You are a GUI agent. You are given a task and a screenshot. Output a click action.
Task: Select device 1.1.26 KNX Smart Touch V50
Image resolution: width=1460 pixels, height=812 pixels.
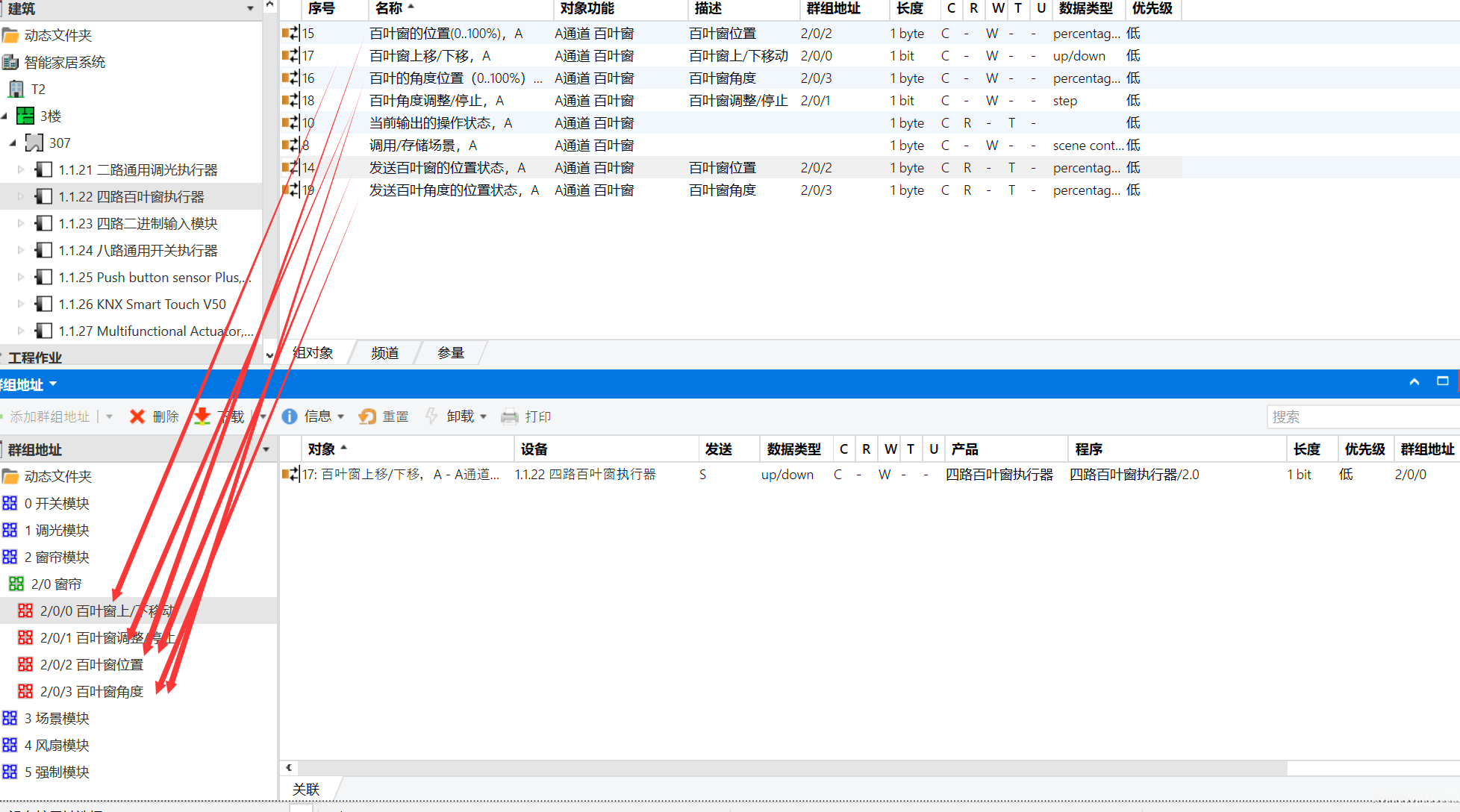point(142,304)
